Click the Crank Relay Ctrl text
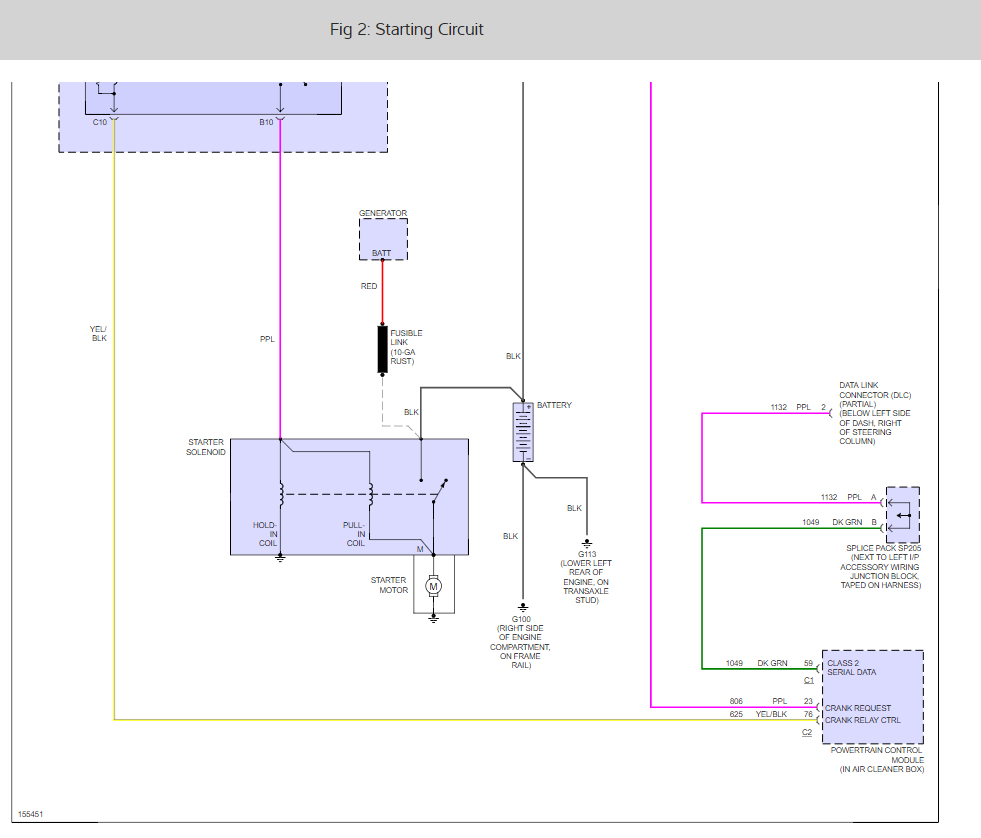 [x=863, y=720]
